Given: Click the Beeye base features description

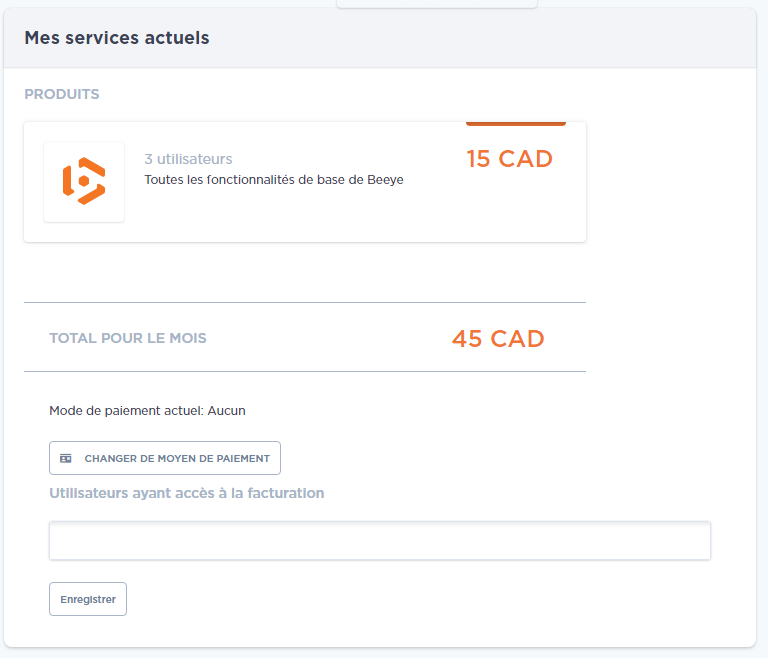Looking at the screenshot, I should [274, 180].
